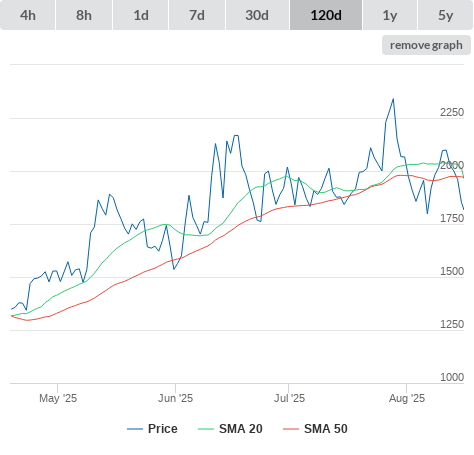Open the 7d time range view
474x455 pixels.
coord(197,15)
